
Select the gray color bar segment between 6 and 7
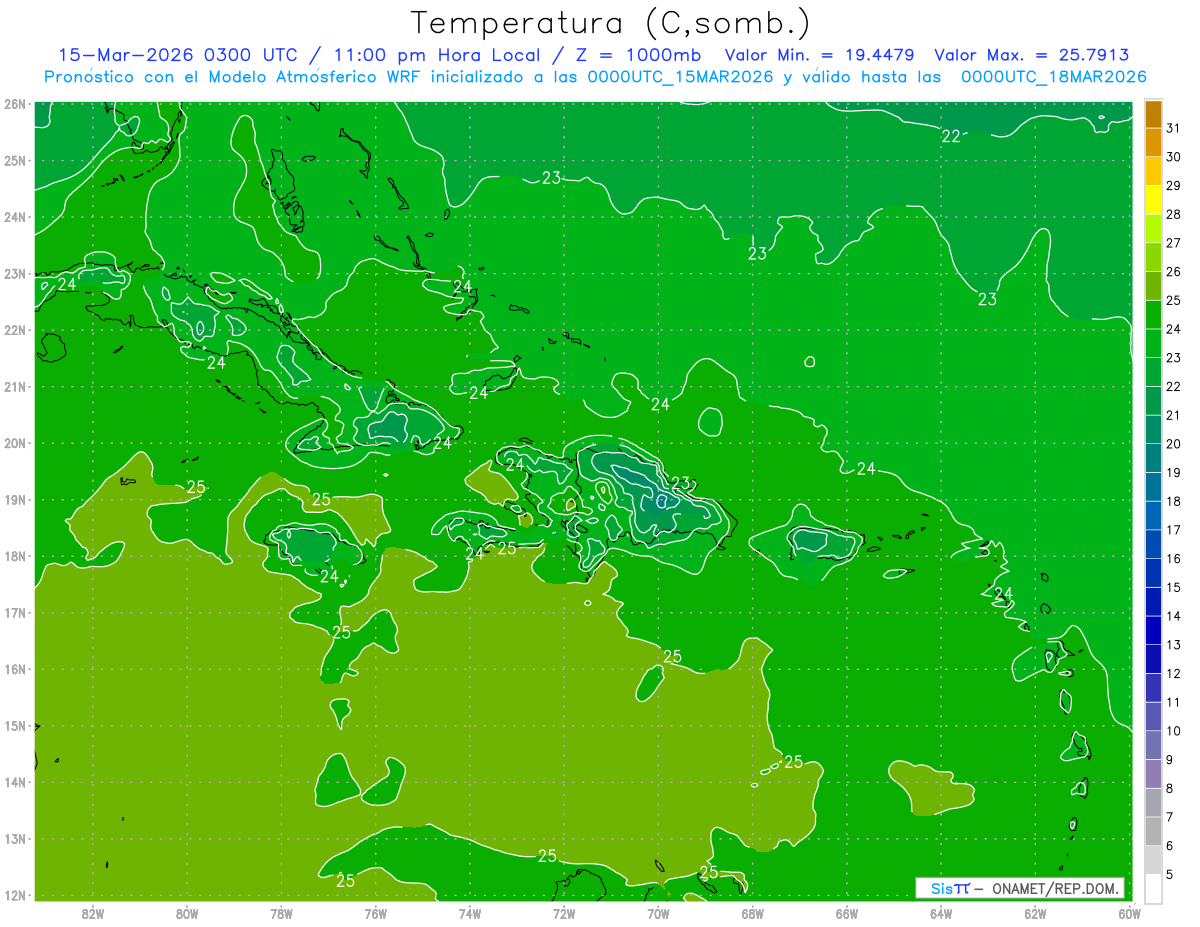pyautogui.click(x=1153, y=831)
